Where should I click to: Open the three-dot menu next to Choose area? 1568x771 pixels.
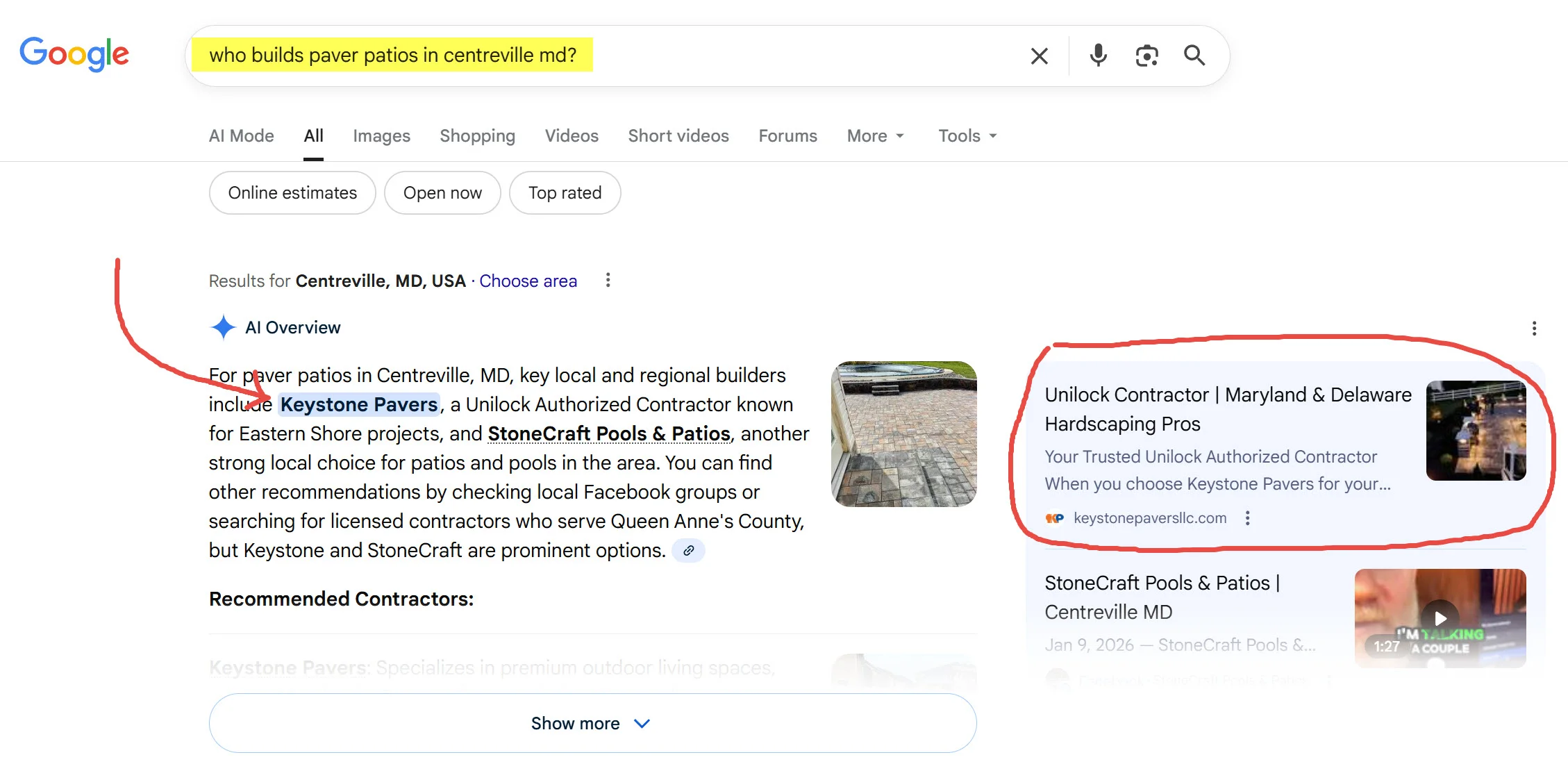click(x=608, y=280)
